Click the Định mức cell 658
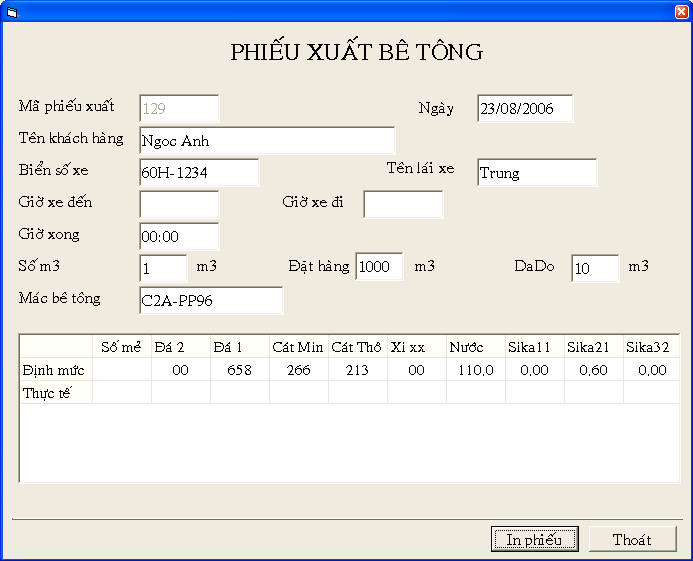The width and height of the screenshot is (693, 561). (240, 370)
